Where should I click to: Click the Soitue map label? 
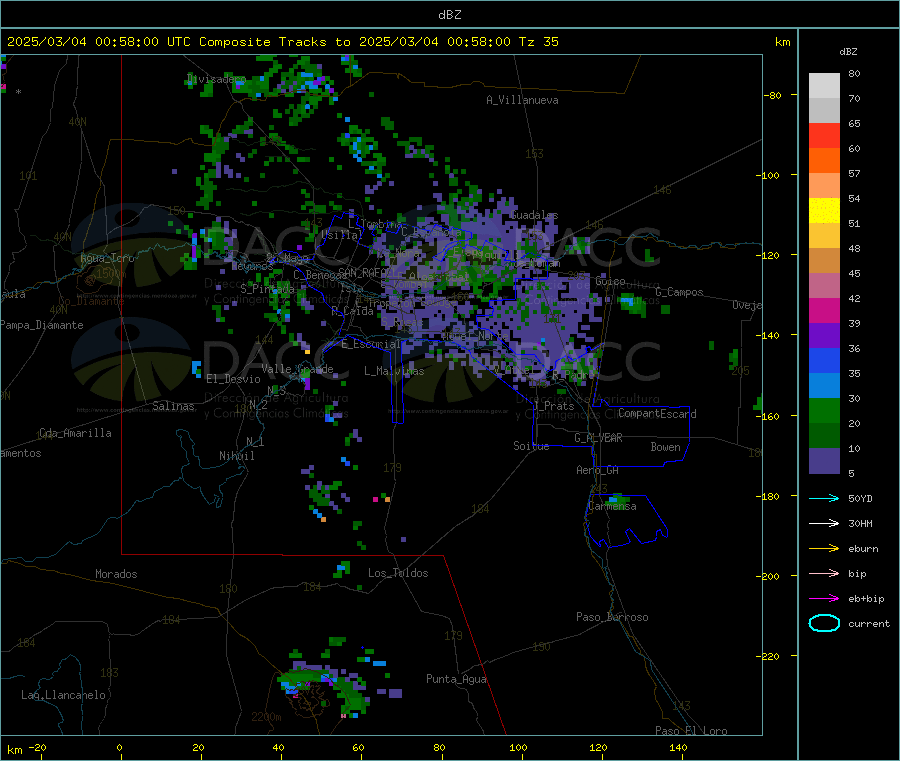pos(531,446)
